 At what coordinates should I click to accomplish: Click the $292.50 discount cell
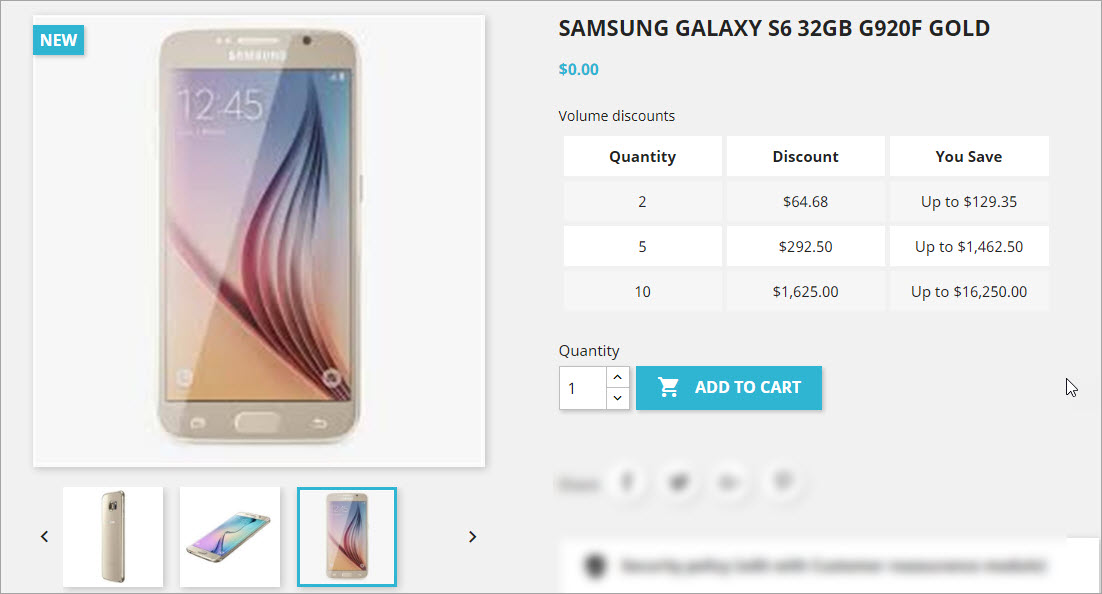pyautogui.click(x=805, y=247)
